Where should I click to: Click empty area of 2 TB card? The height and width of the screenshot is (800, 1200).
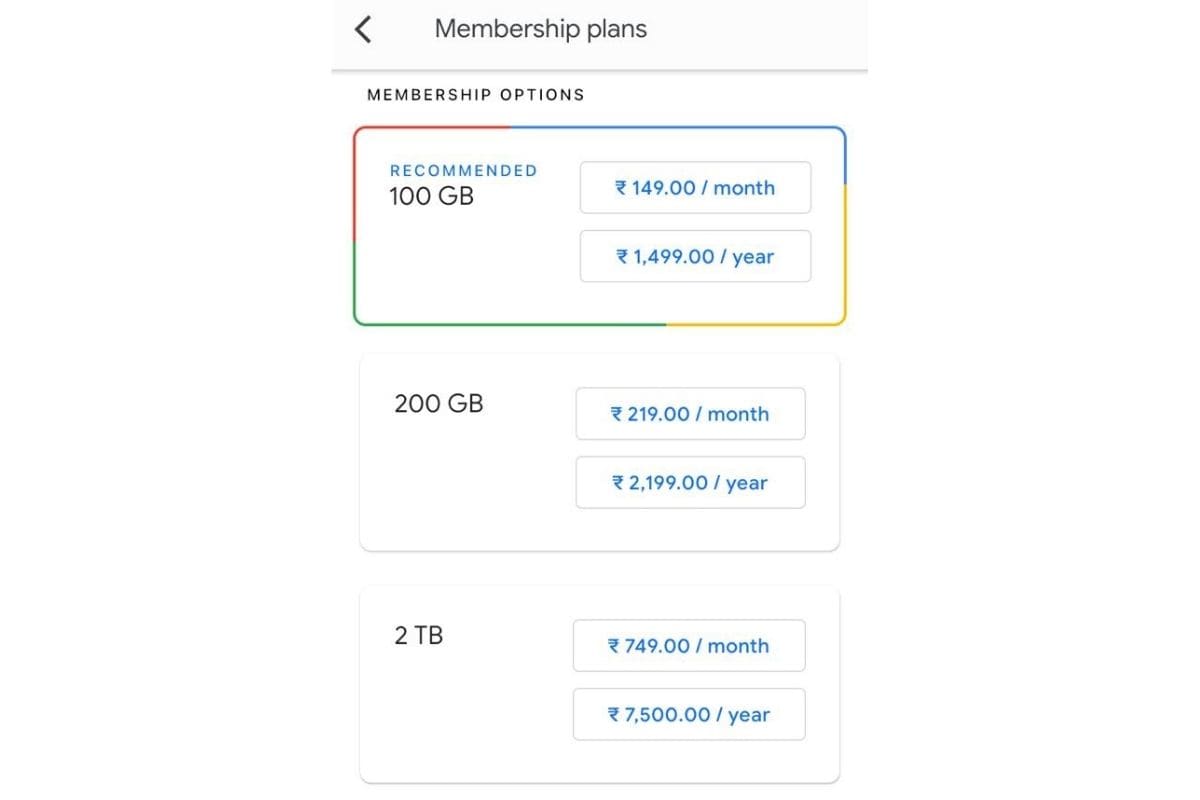pyautogui.click(x=460, y=720)
